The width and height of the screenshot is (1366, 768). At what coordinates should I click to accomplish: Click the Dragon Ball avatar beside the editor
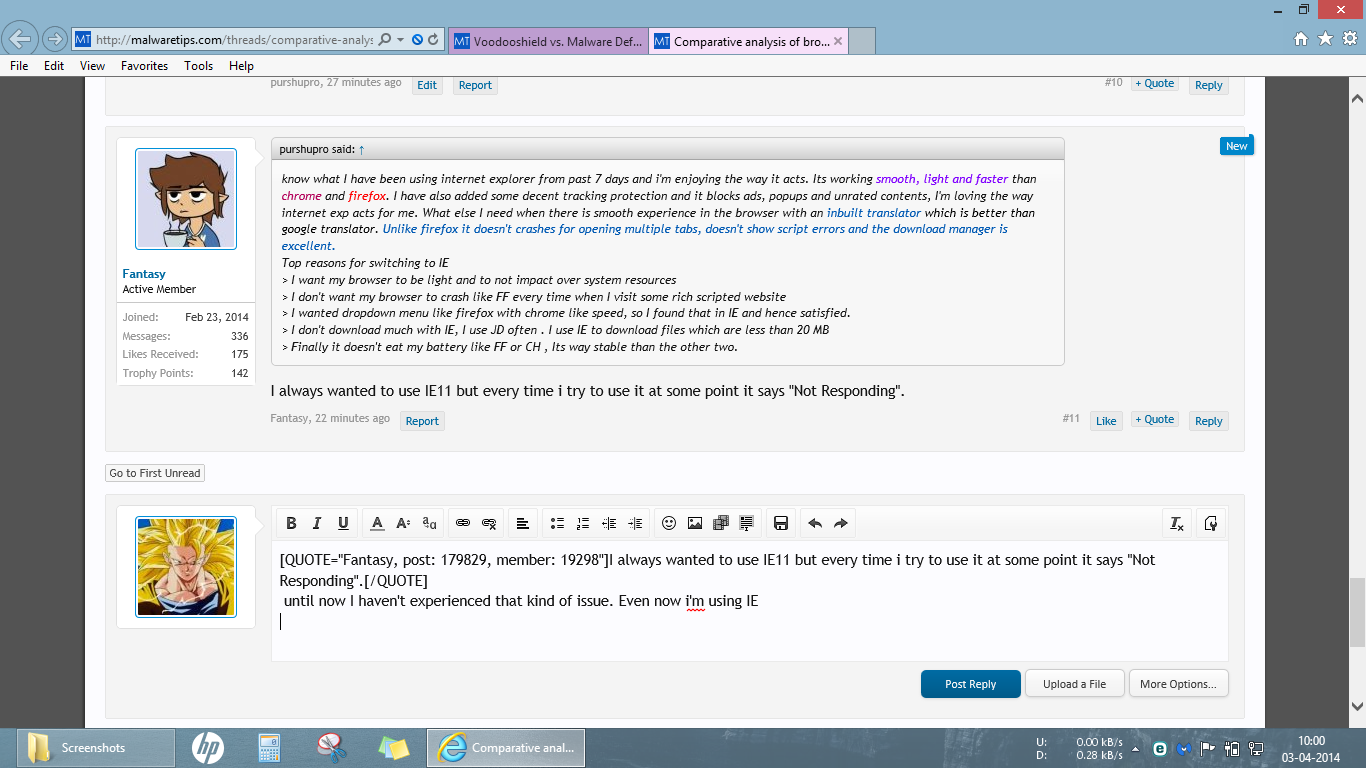tap(186, 567)
